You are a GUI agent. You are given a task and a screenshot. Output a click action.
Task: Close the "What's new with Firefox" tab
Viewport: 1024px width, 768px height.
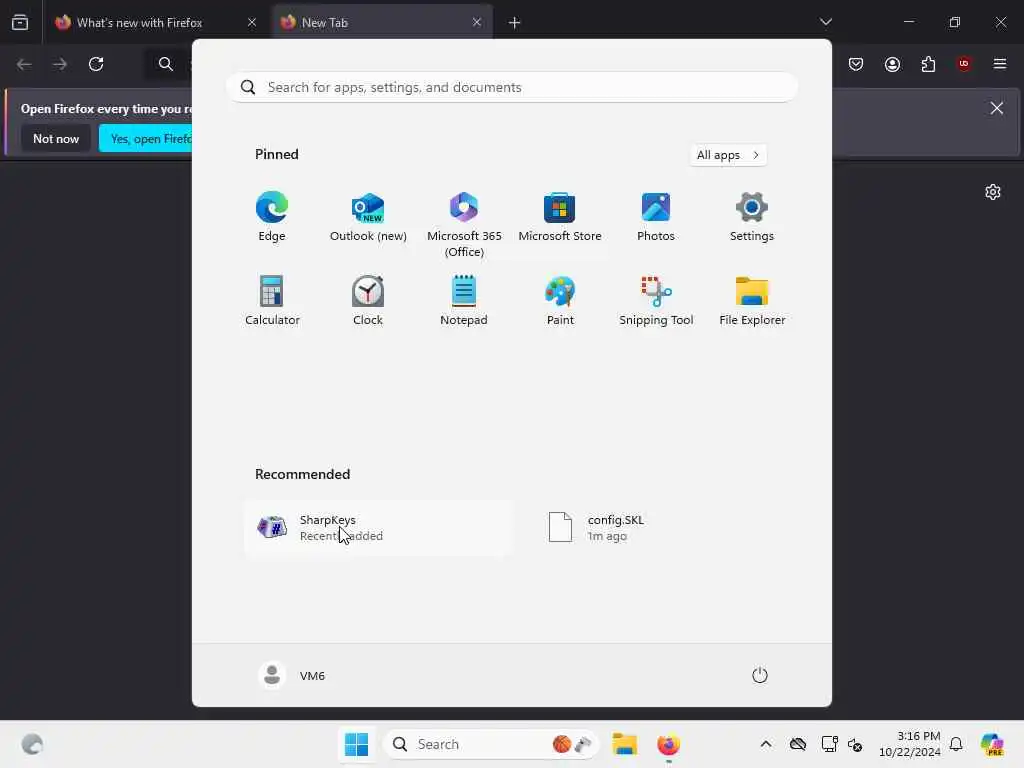252,23
